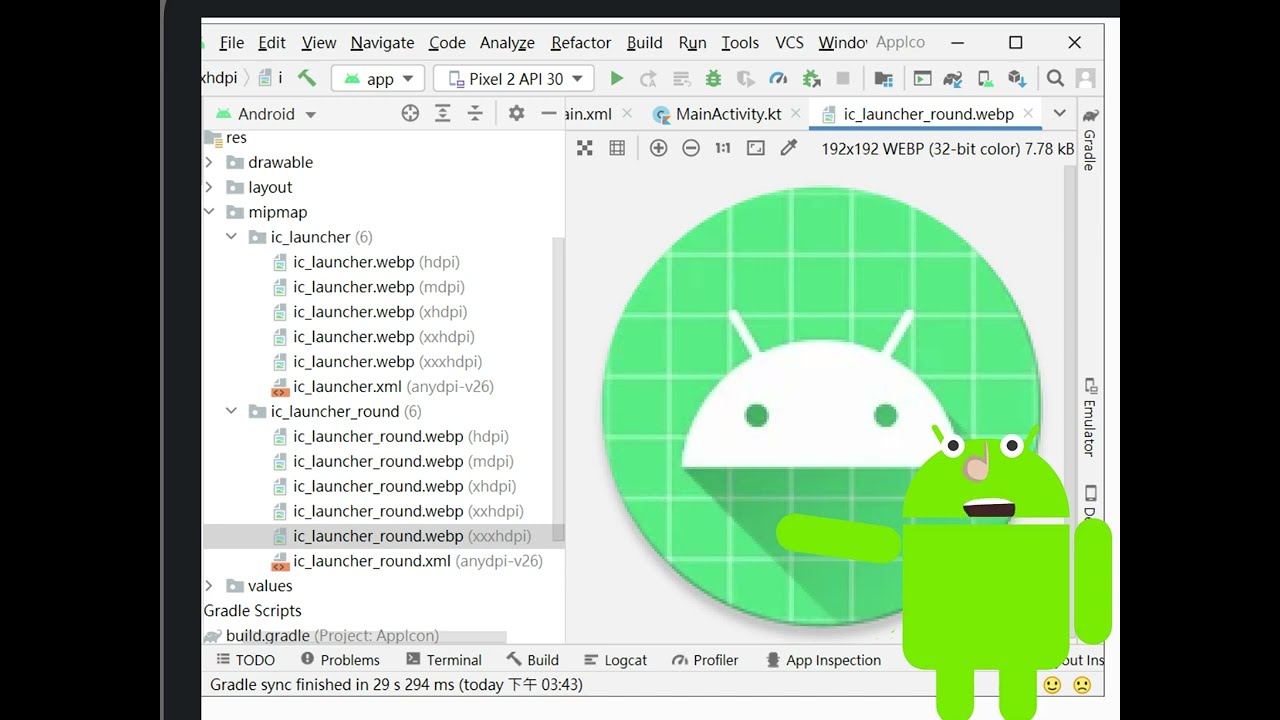Viewport: 1280px width, 720px height.
Task: Open the Terminal tool window
Action: [444, 660]
